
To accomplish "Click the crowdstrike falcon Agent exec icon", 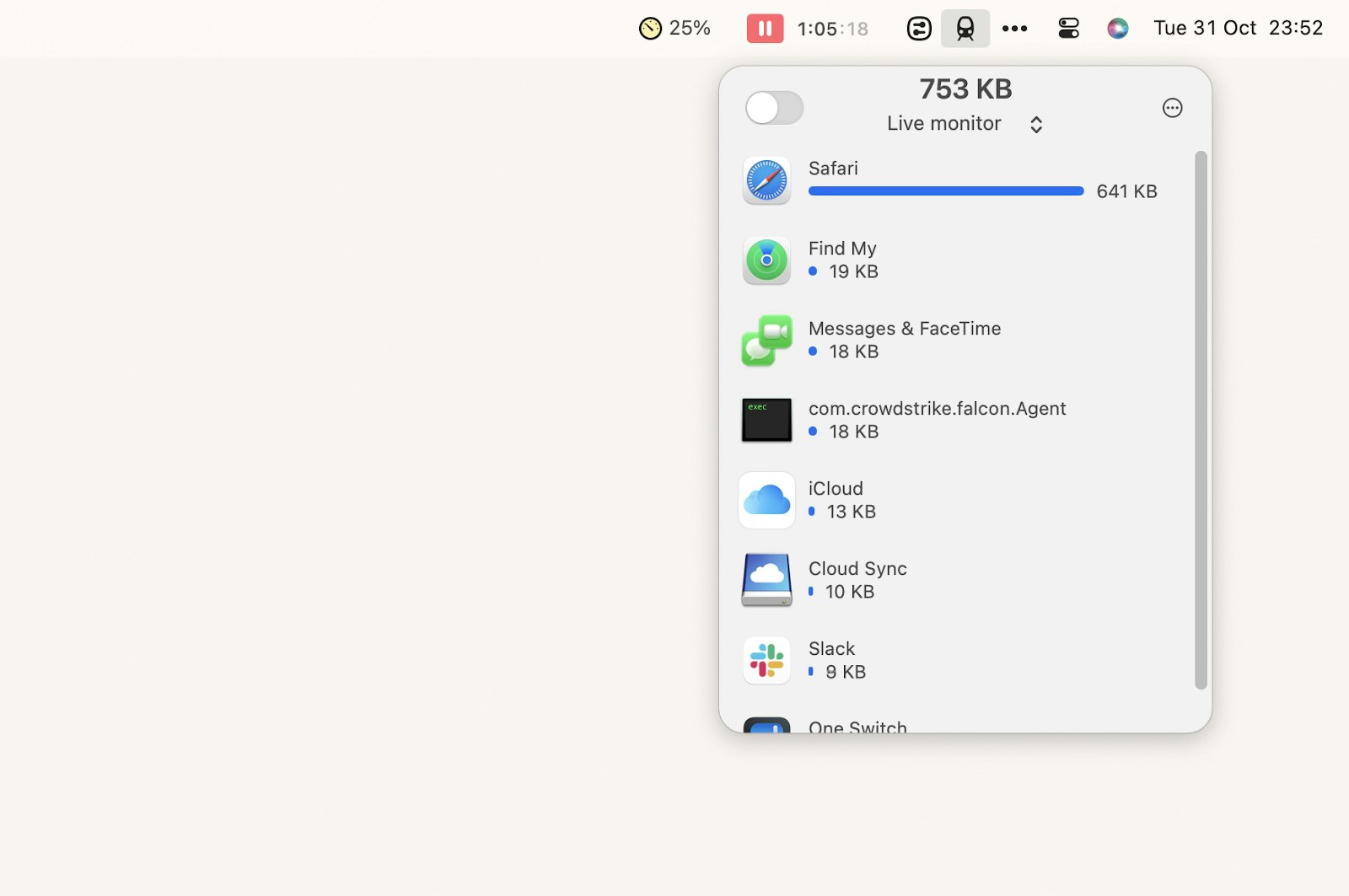I will (766, 420).
